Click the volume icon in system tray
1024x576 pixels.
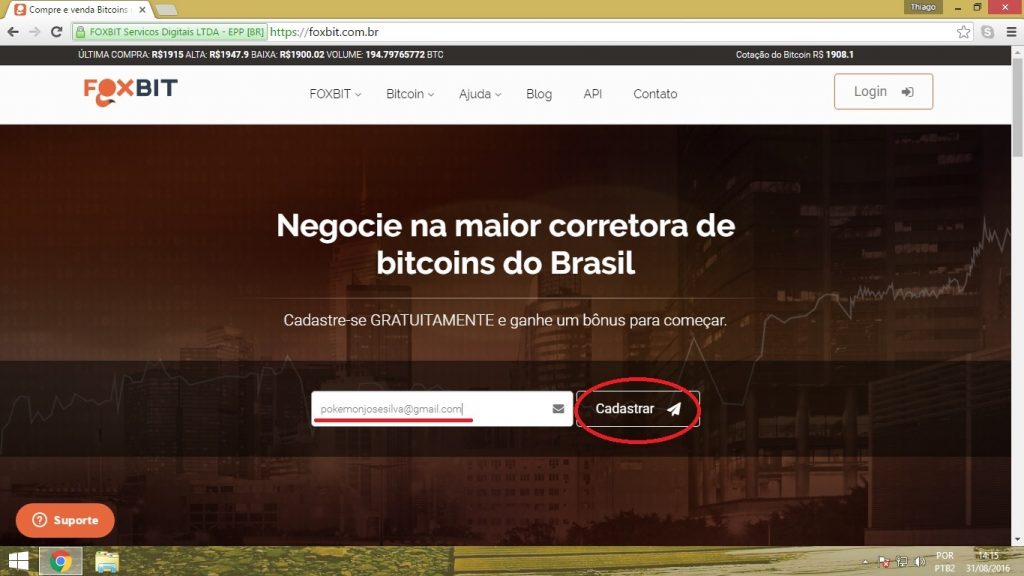point(920,562)
